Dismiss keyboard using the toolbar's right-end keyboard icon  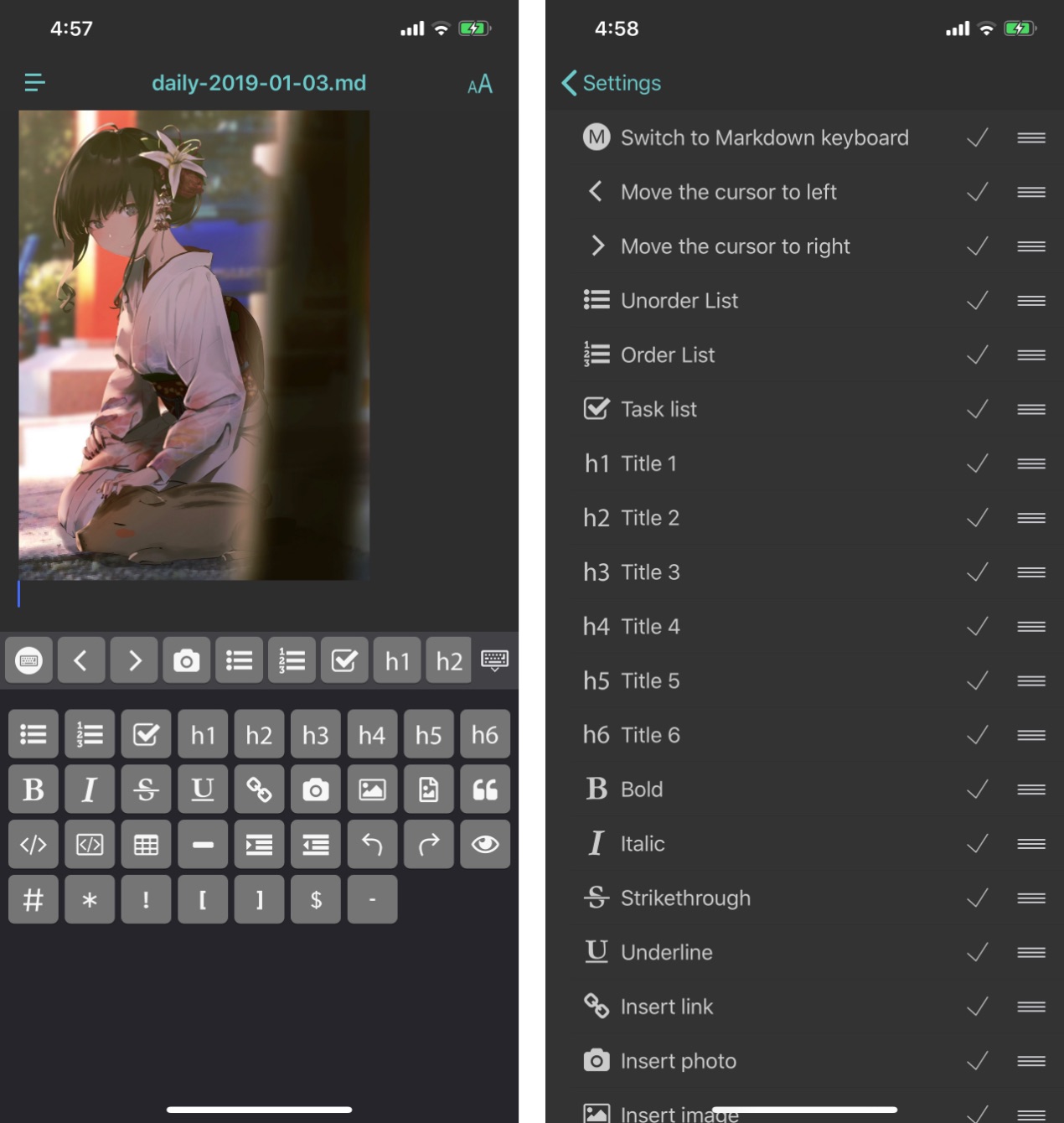coord(494,660)
